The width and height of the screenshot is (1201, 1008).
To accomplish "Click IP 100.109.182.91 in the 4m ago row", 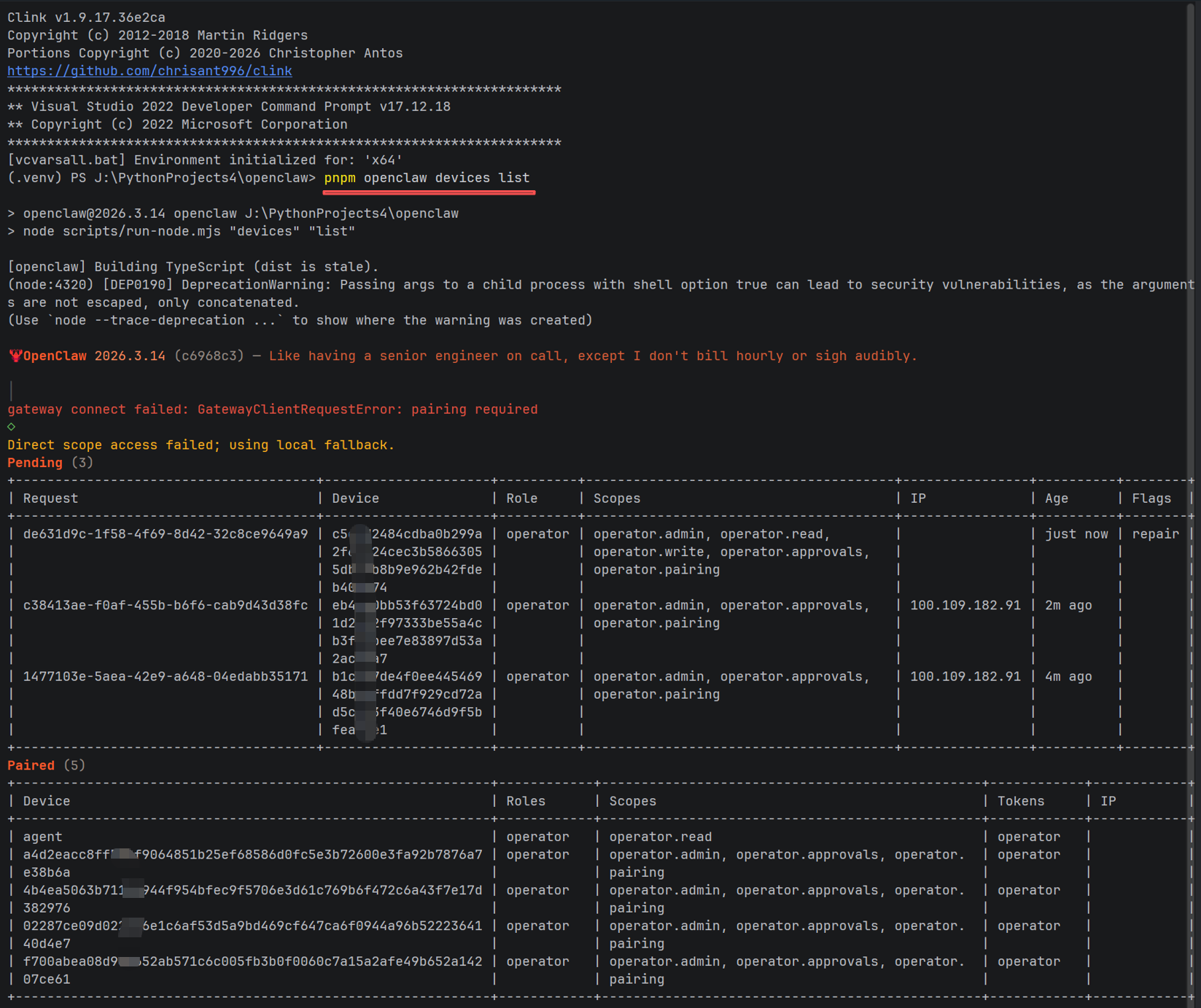I will (x=965, y=676).
